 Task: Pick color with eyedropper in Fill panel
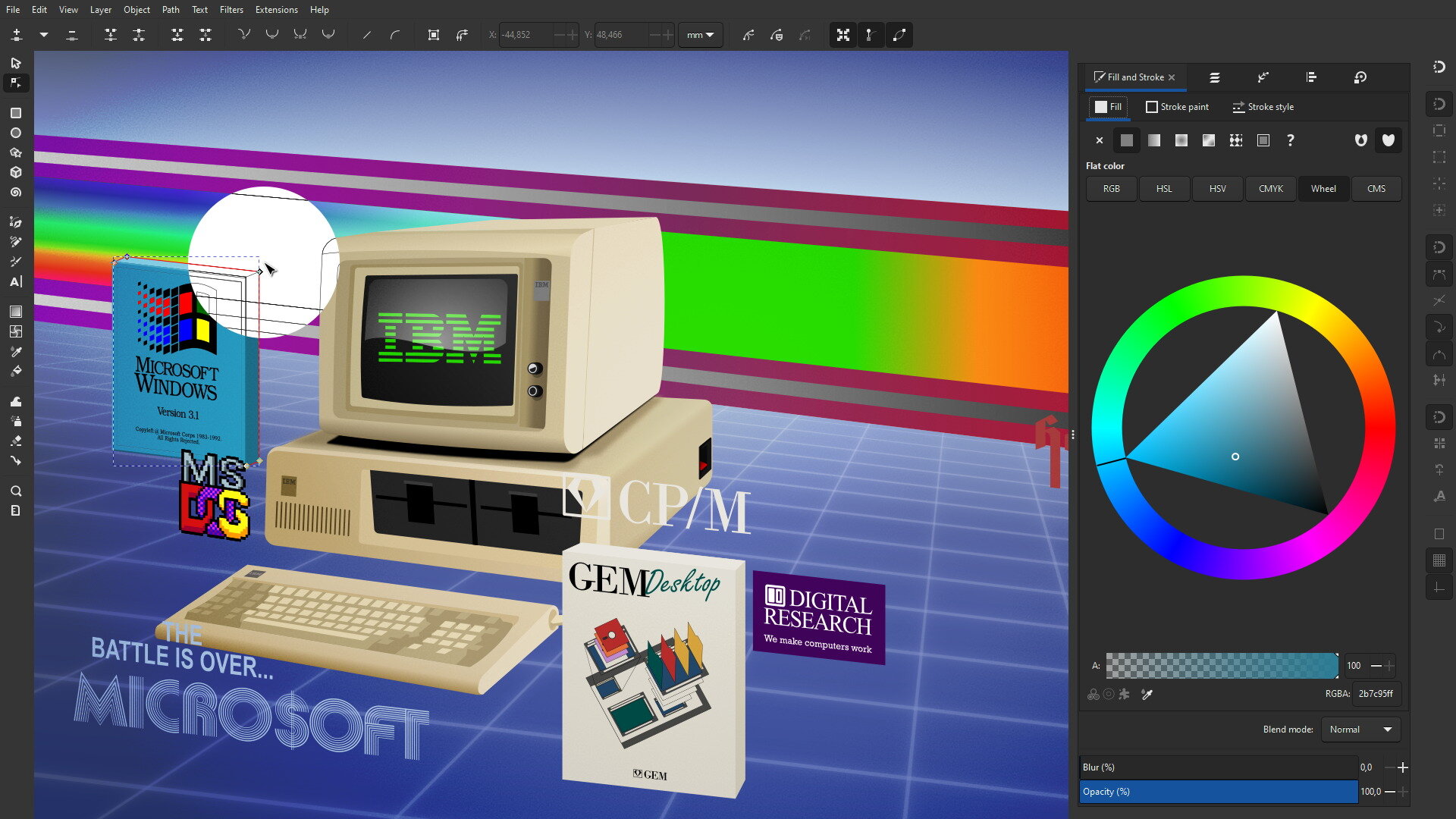click(1147, 694)
